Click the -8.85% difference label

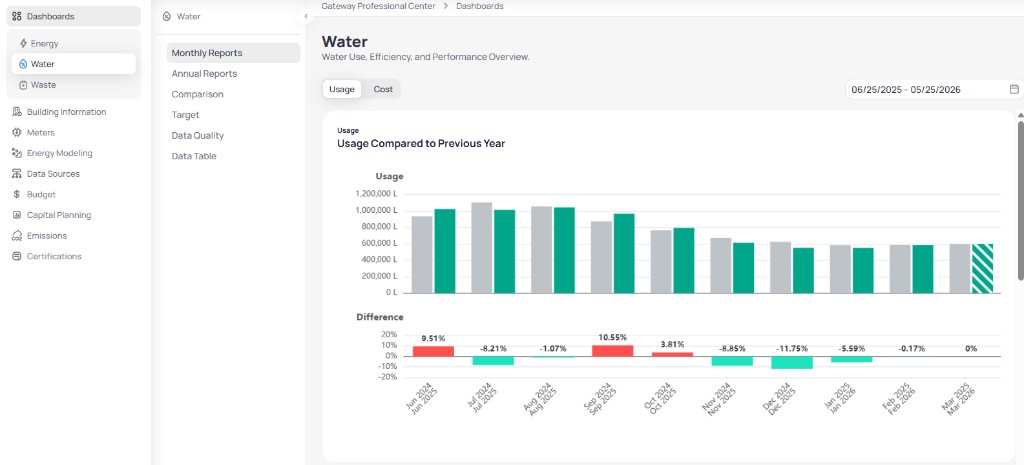click(732, 348)
